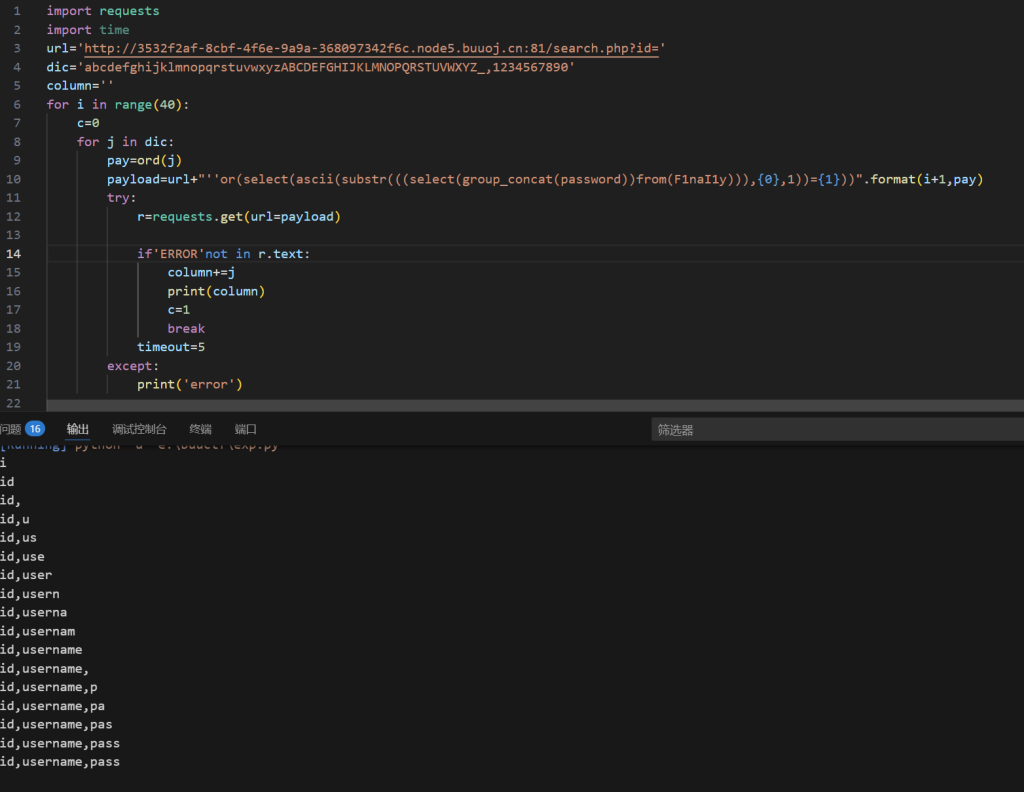Click output line 'id,user'
This screenshot has width=1024, height=792.
26,575
